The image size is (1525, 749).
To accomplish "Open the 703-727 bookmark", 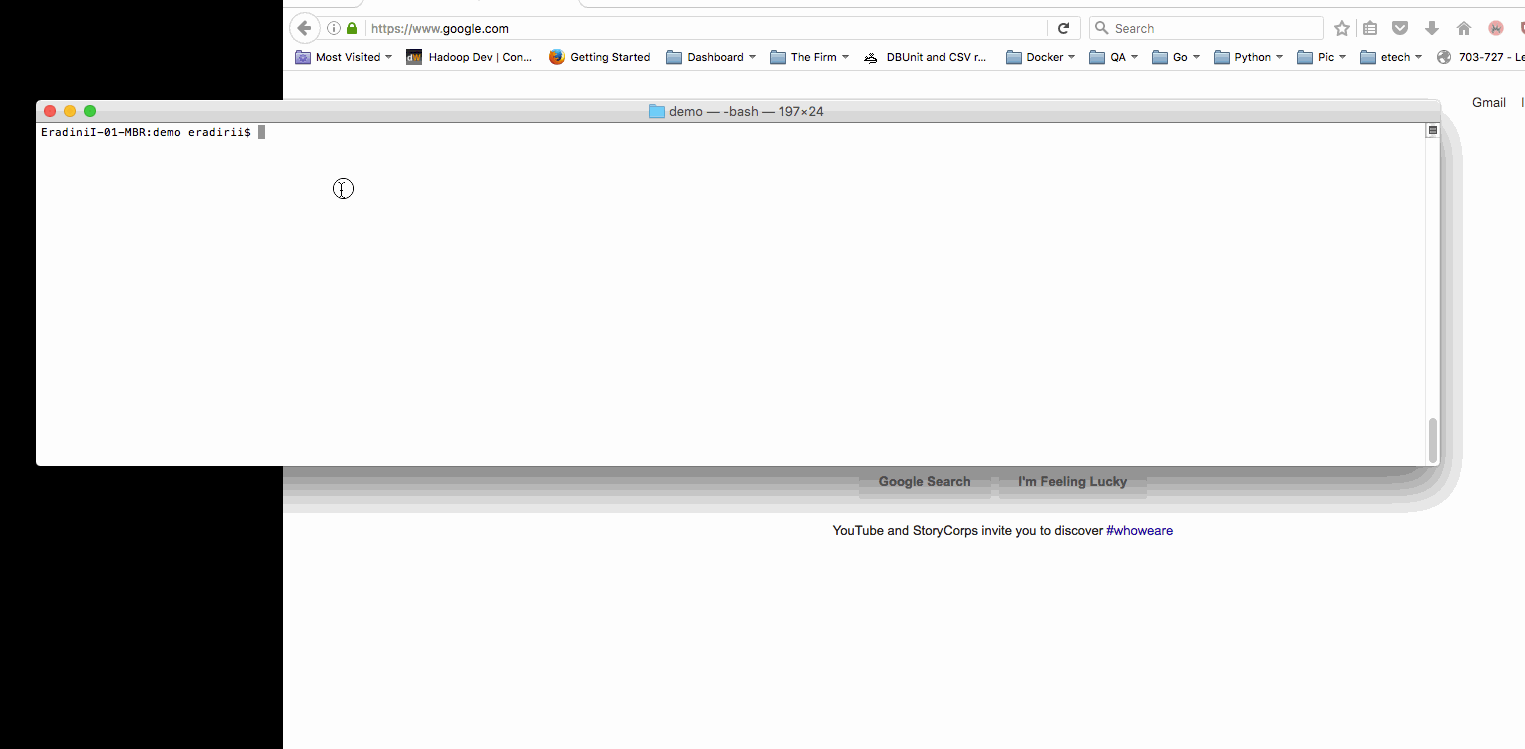I will coord(1480,57).
